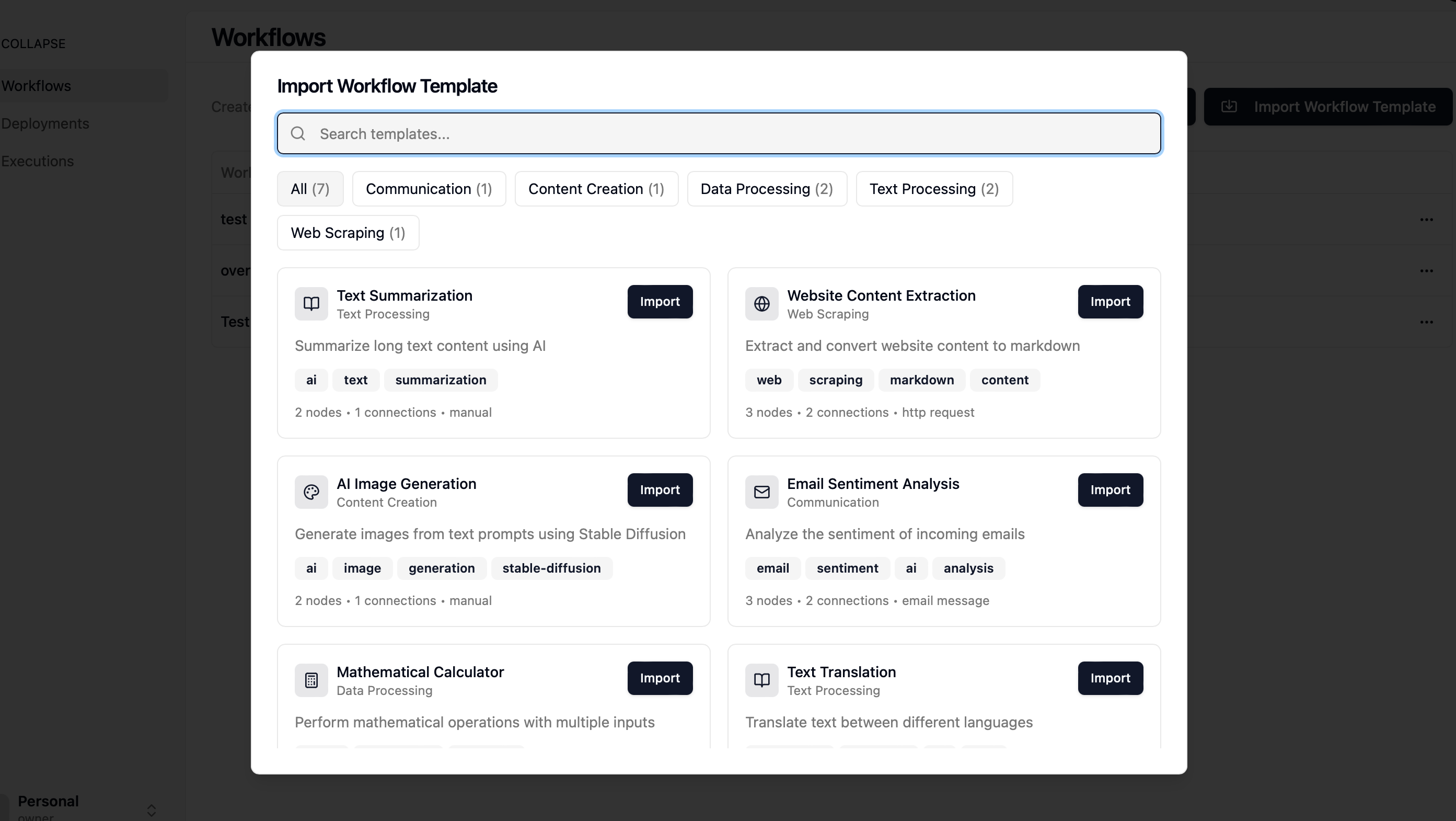Open the three-dot menu for the second workflow row
1456x821 pixels.
point(1426,271)
